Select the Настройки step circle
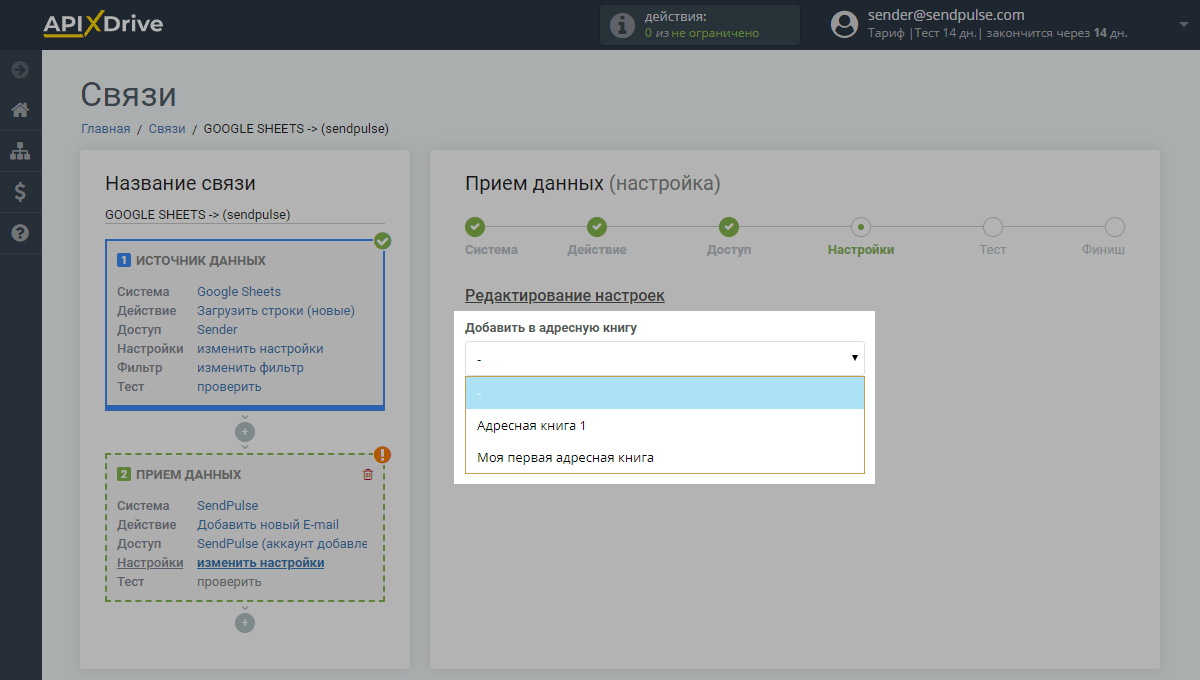 point(861,227)
